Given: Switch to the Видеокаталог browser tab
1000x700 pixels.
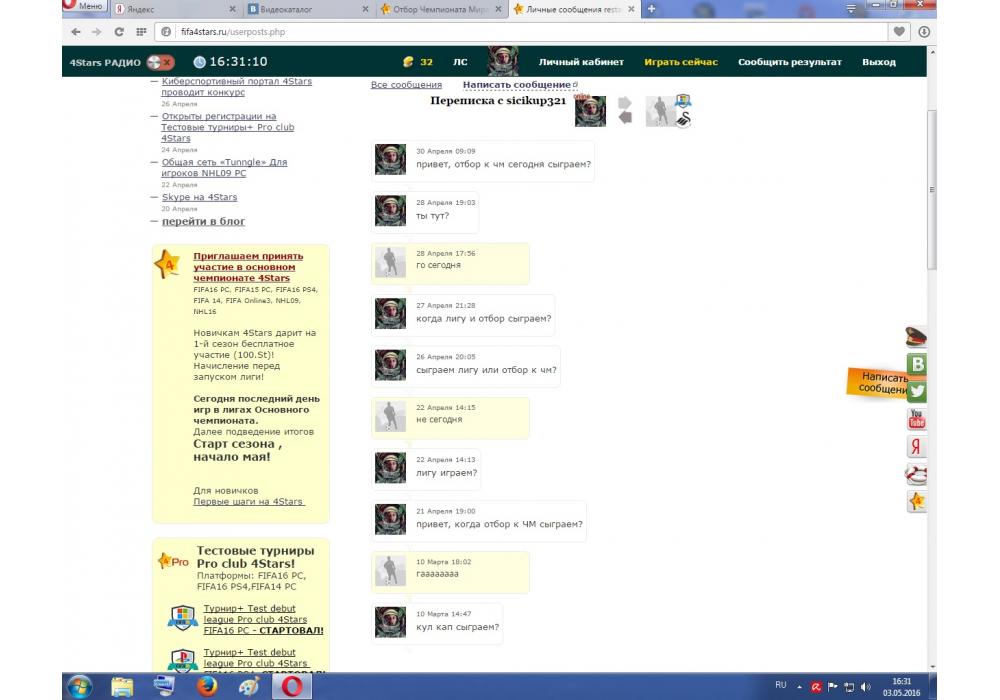Looking at the screenshot, I should point(307,9).
